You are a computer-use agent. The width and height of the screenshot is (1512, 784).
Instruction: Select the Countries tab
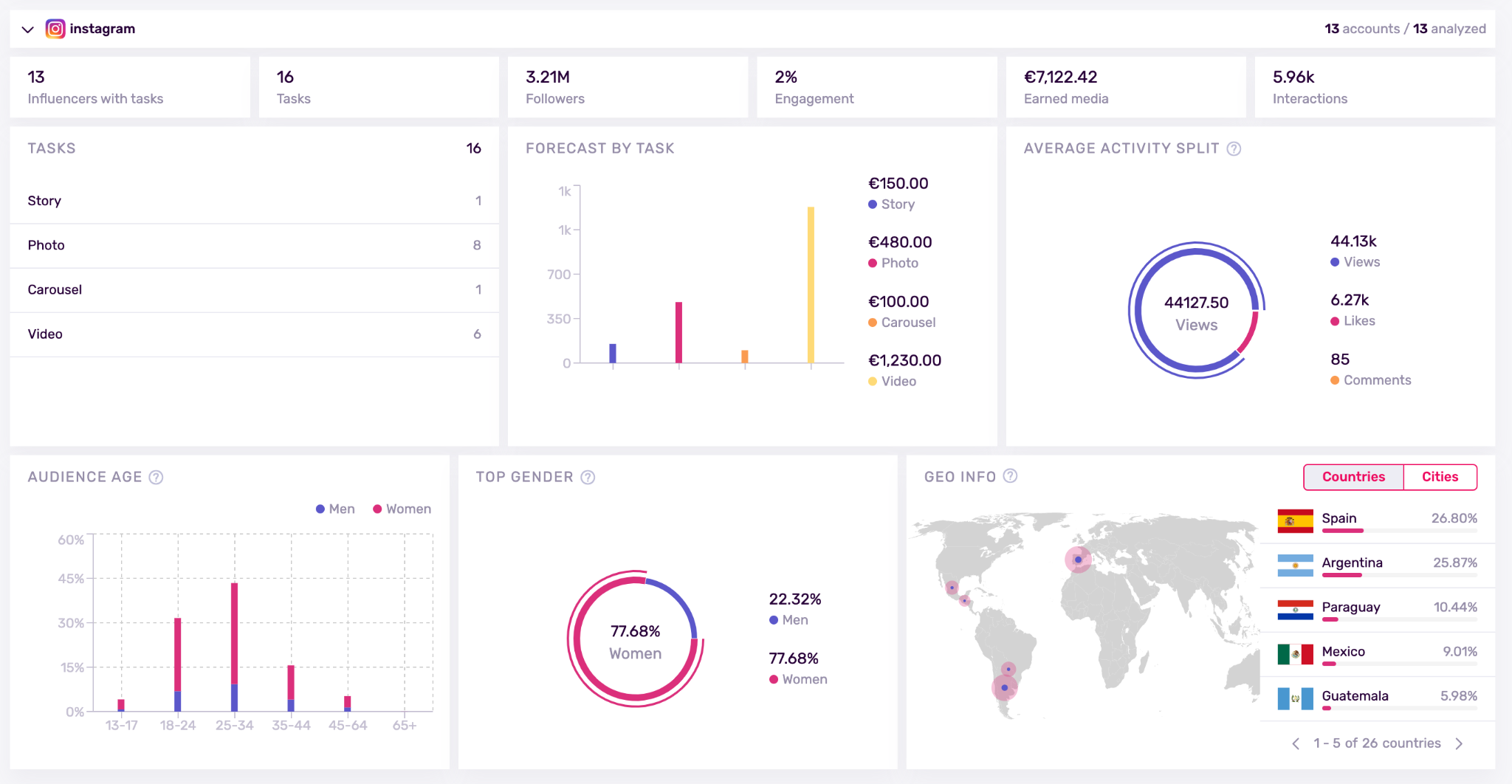[1353, 477]
